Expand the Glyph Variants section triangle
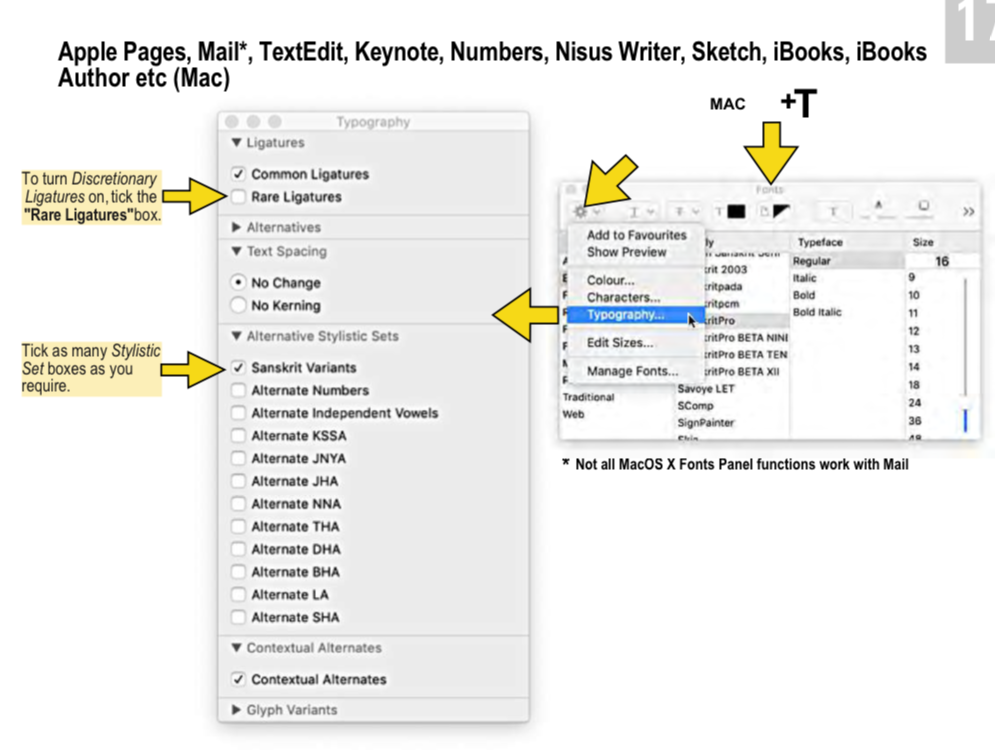Screen dimensions: 995x750 pos(237,709)
